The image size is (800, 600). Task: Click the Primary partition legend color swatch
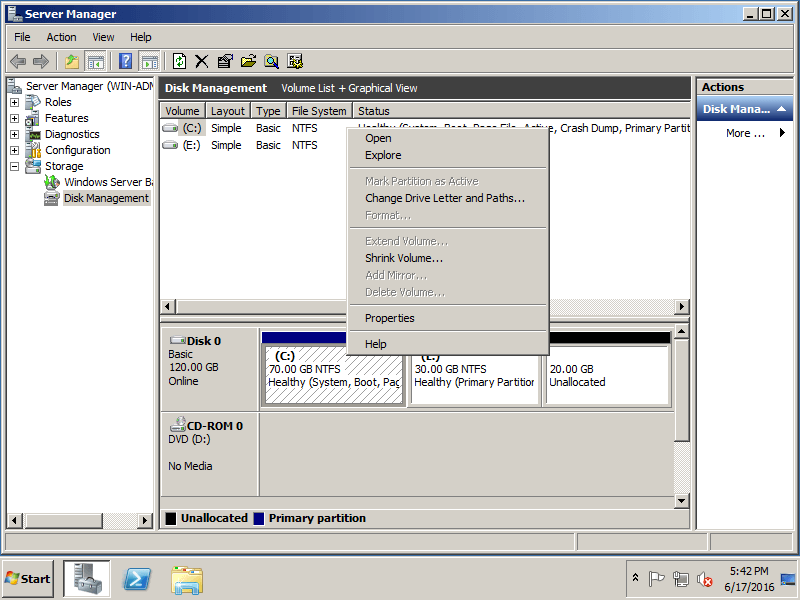pos(259,518)
